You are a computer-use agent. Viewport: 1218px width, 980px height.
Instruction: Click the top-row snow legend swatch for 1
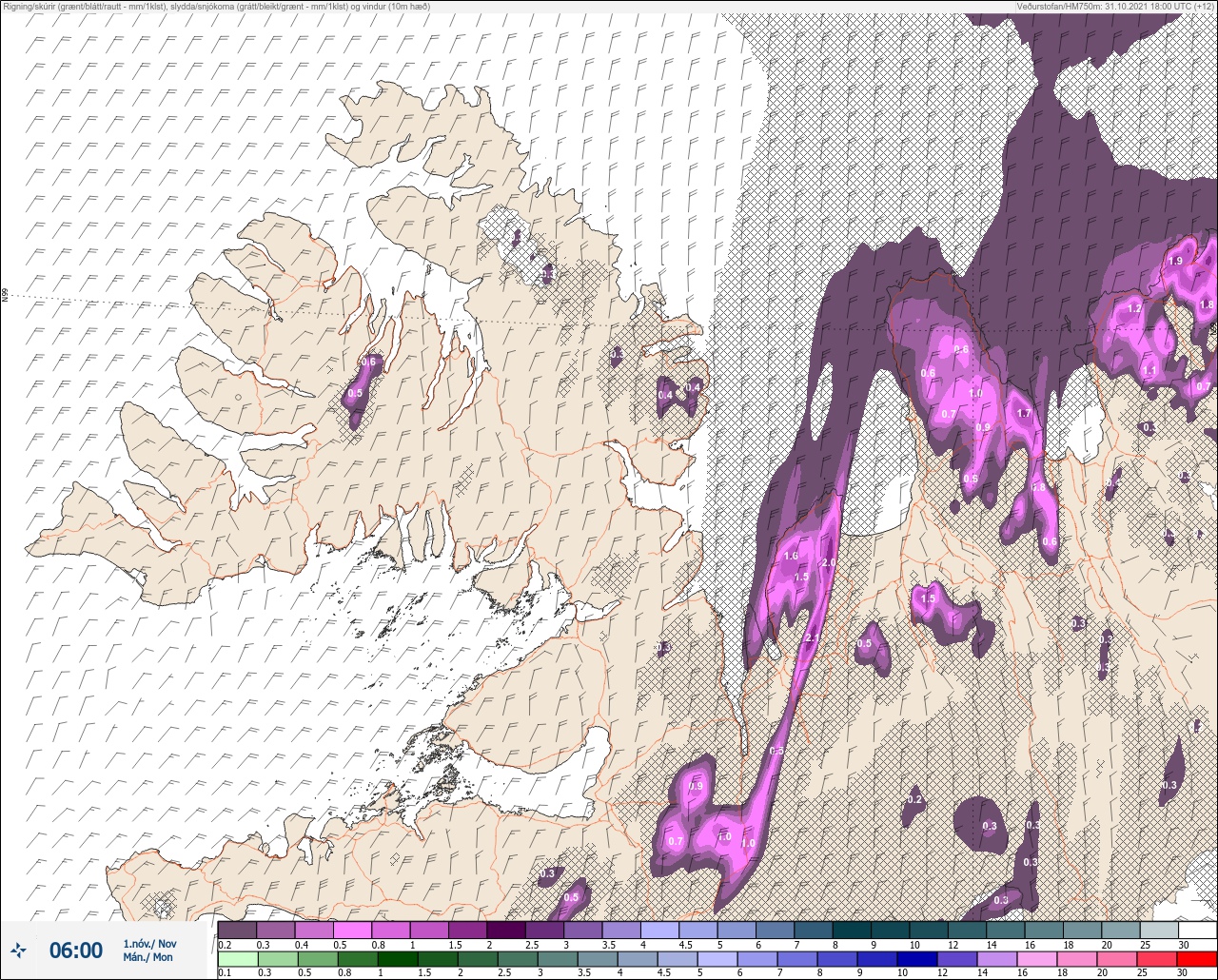point(429,930)
